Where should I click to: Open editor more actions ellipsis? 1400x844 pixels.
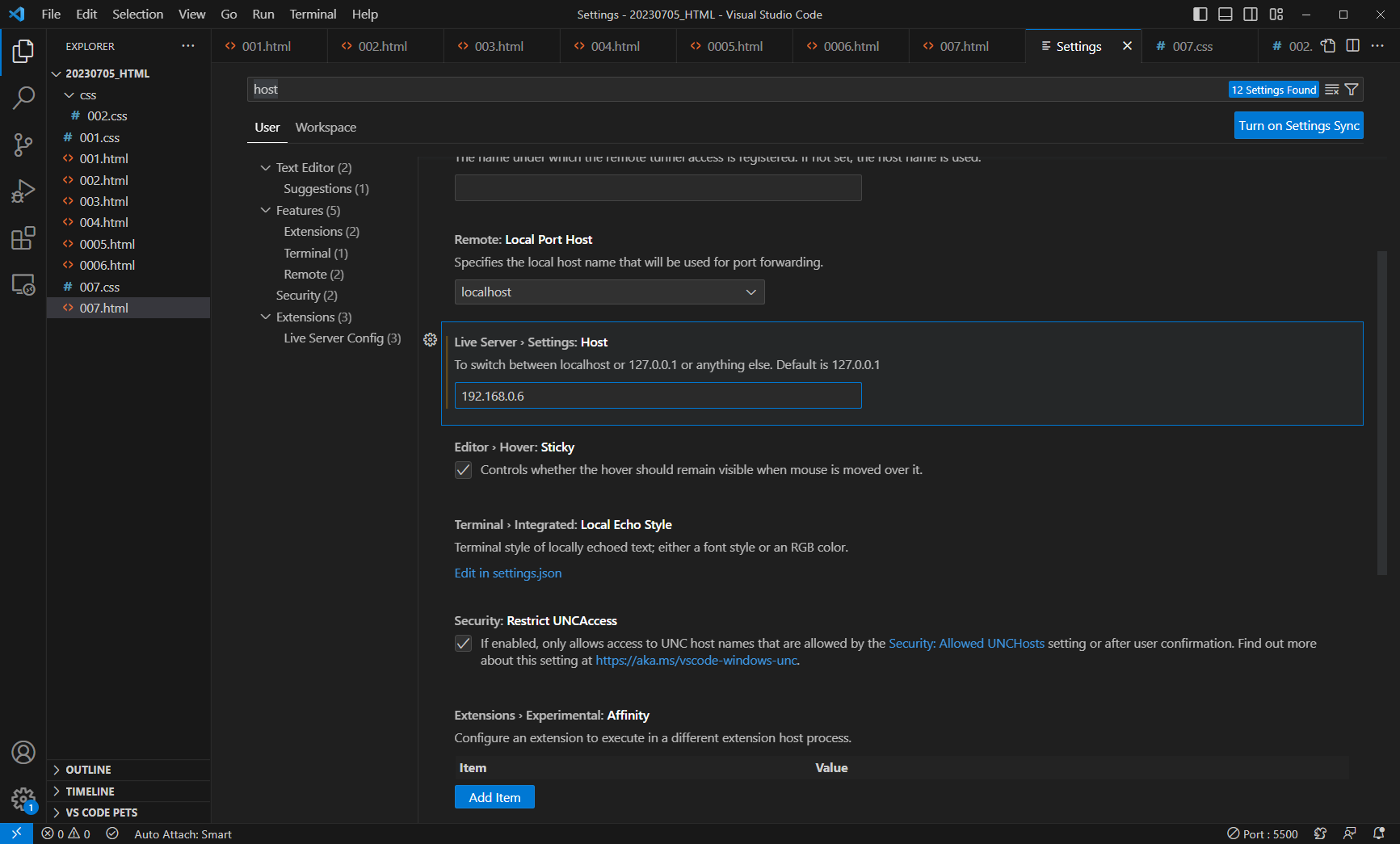(1378, 46)
